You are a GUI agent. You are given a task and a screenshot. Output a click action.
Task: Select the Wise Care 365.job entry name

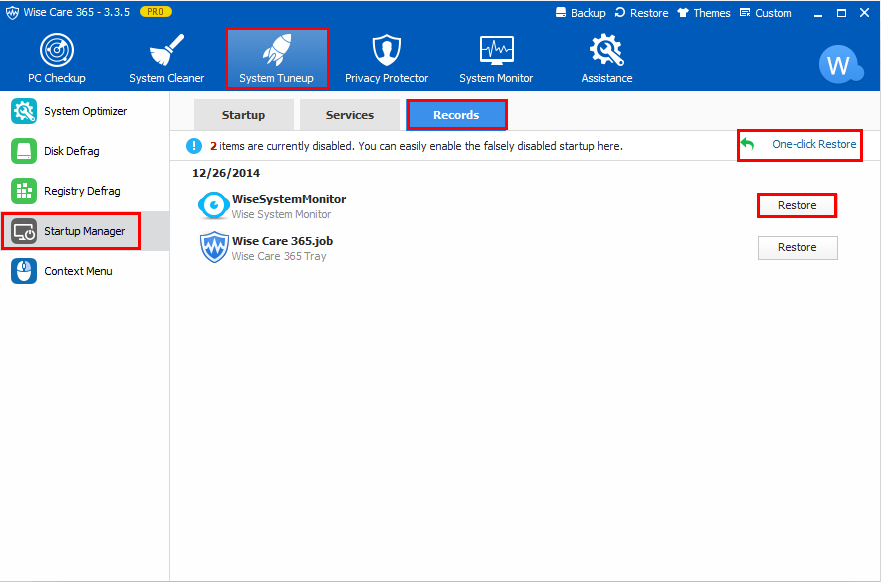283,241
